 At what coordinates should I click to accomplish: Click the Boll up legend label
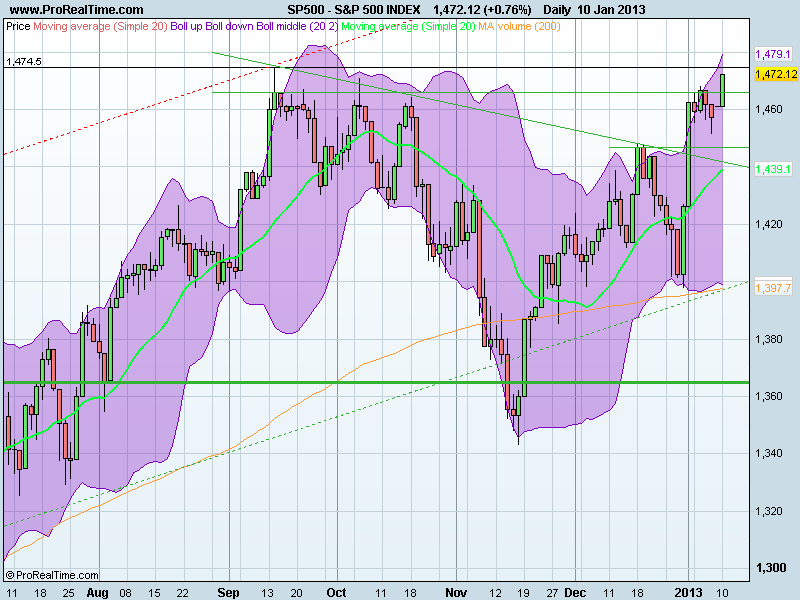[186, 26]
